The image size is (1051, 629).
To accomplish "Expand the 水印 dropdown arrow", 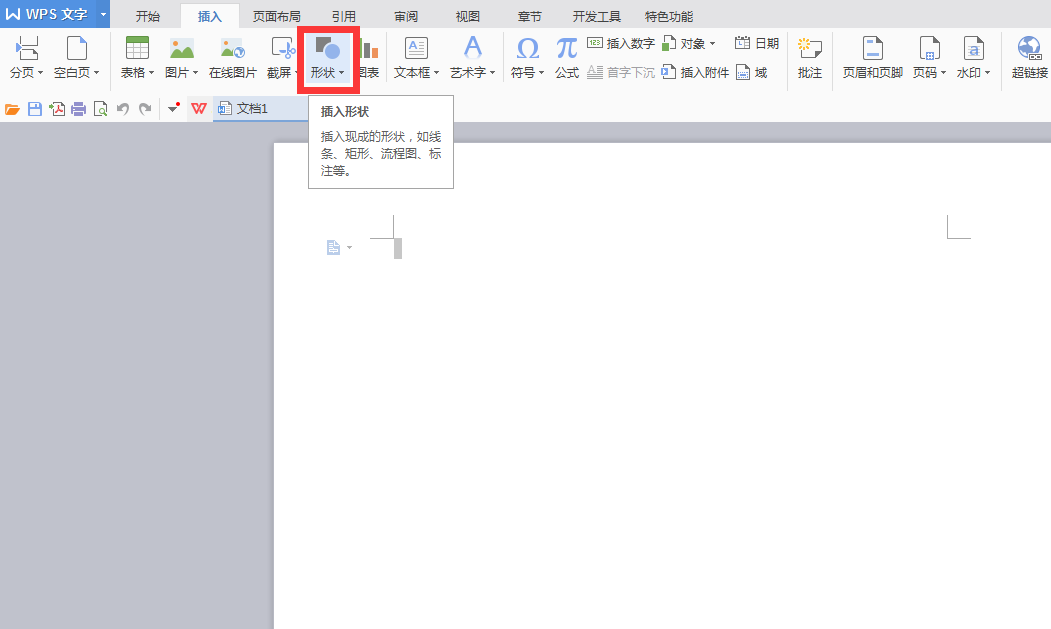I will pos(987,72).
